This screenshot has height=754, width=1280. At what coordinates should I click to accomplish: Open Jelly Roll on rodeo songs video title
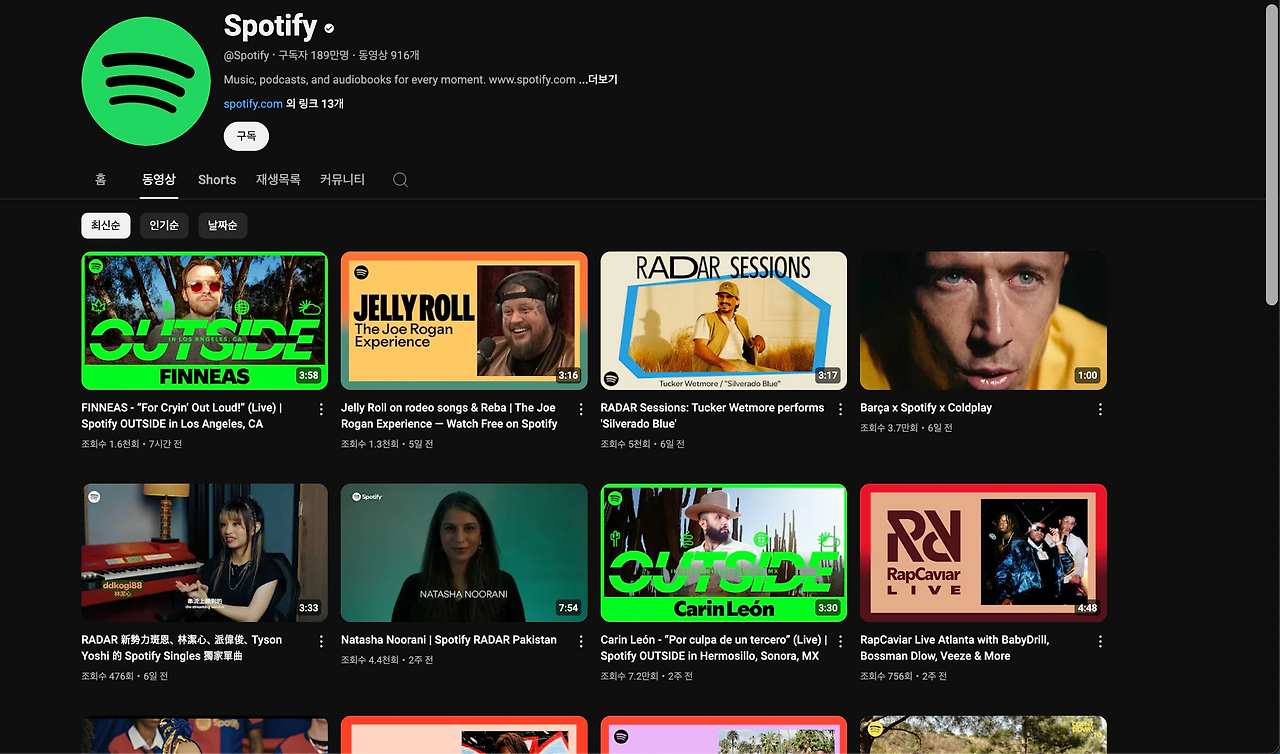[x=449, y=416]
